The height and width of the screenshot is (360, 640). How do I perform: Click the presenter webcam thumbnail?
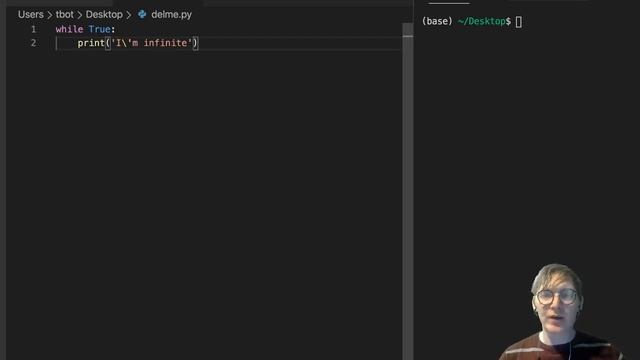tap(561, 312)
